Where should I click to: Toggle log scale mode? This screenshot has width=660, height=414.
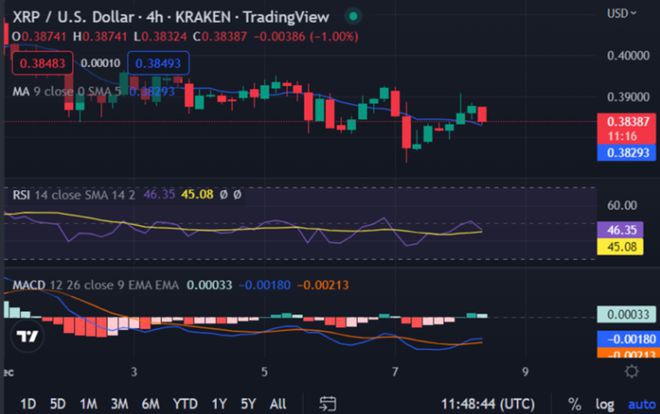(x=602, y=402)
